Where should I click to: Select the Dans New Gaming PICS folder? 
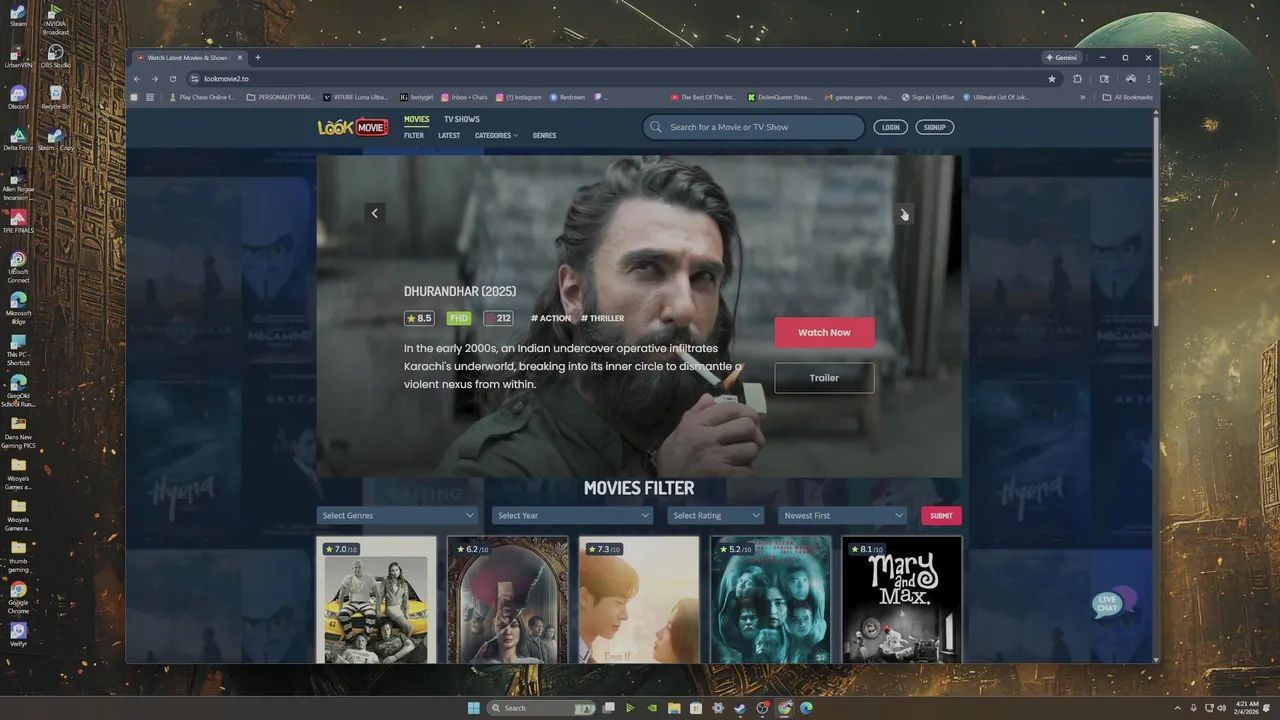[18, 431]
